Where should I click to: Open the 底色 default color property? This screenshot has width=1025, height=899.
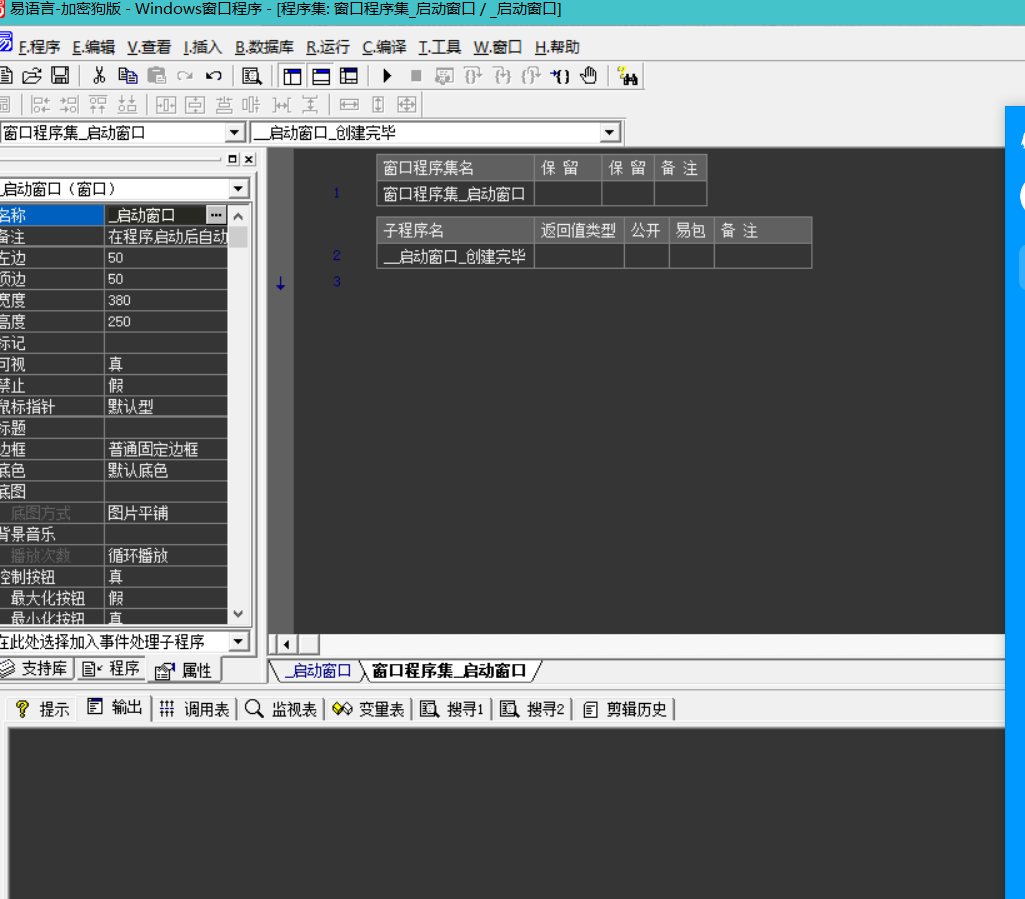(x=165, y=469)
